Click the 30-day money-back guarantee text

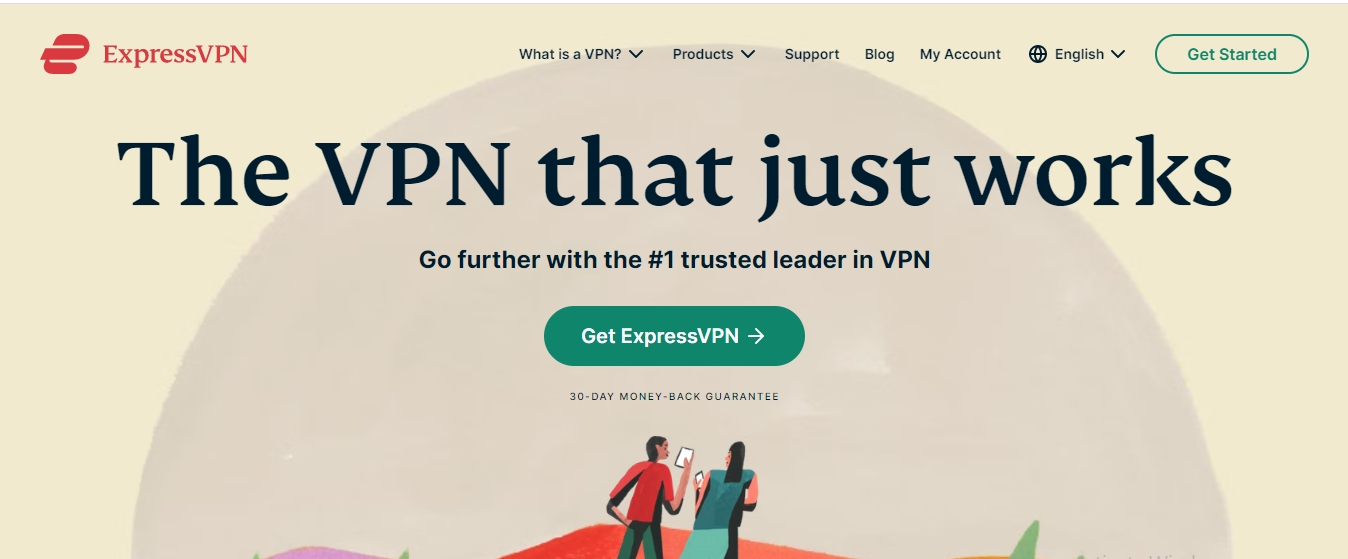(x=674, y=397)
